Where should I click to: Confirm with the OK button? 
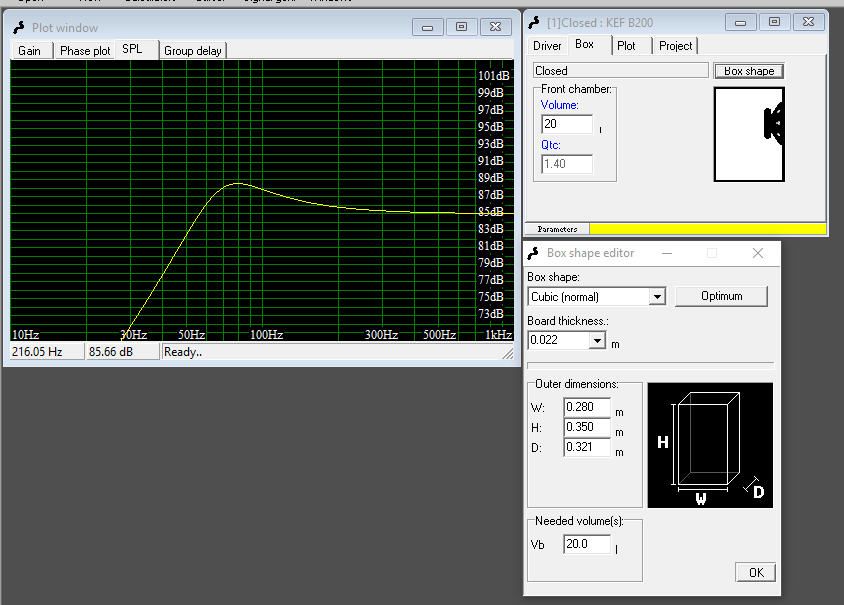(755, 572)
